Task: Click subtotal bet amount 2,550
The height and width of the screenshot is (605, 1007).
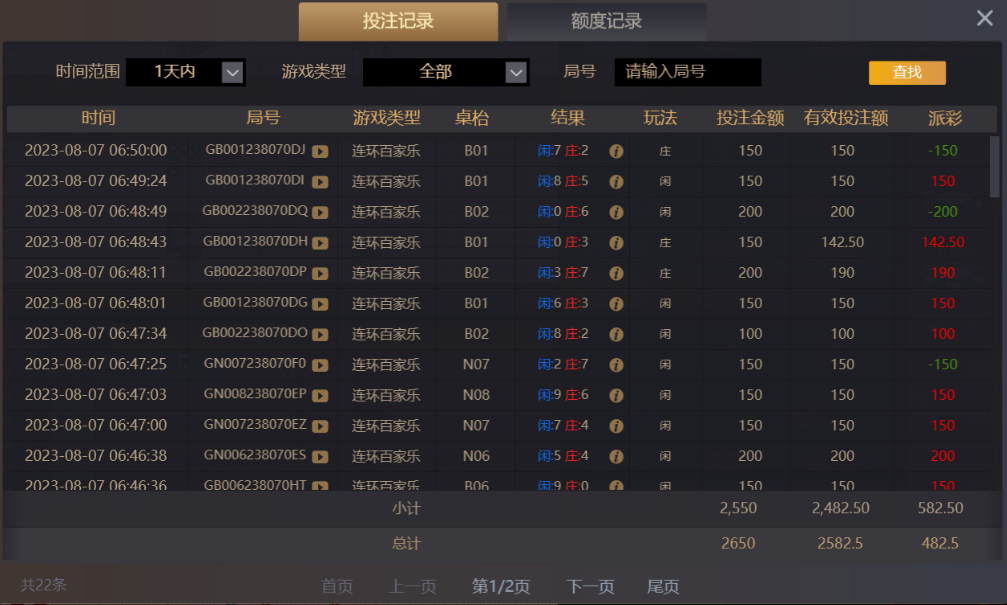Action: (x=738, y=508)
